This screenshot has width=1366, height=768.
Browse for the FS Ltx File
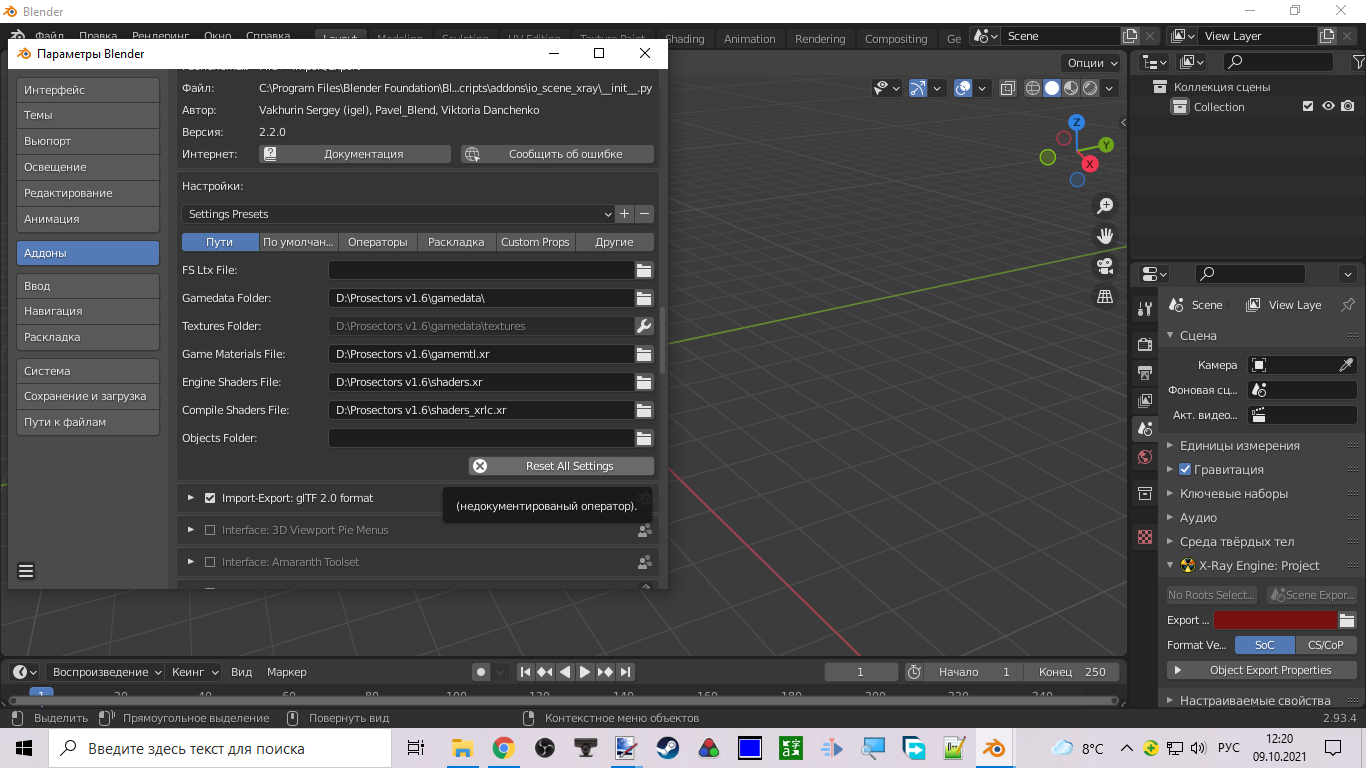tap(644, 270)
